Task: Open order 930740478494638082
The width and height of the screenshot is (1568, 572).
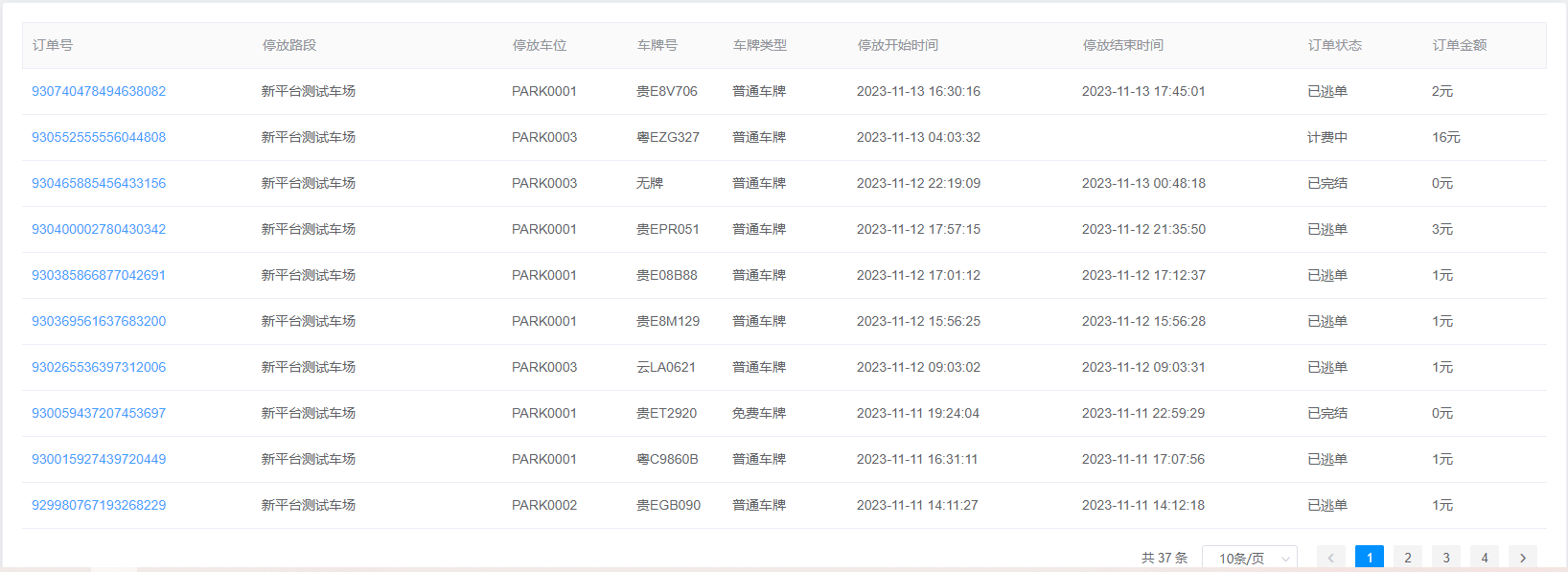Action: tap(99, 91)
